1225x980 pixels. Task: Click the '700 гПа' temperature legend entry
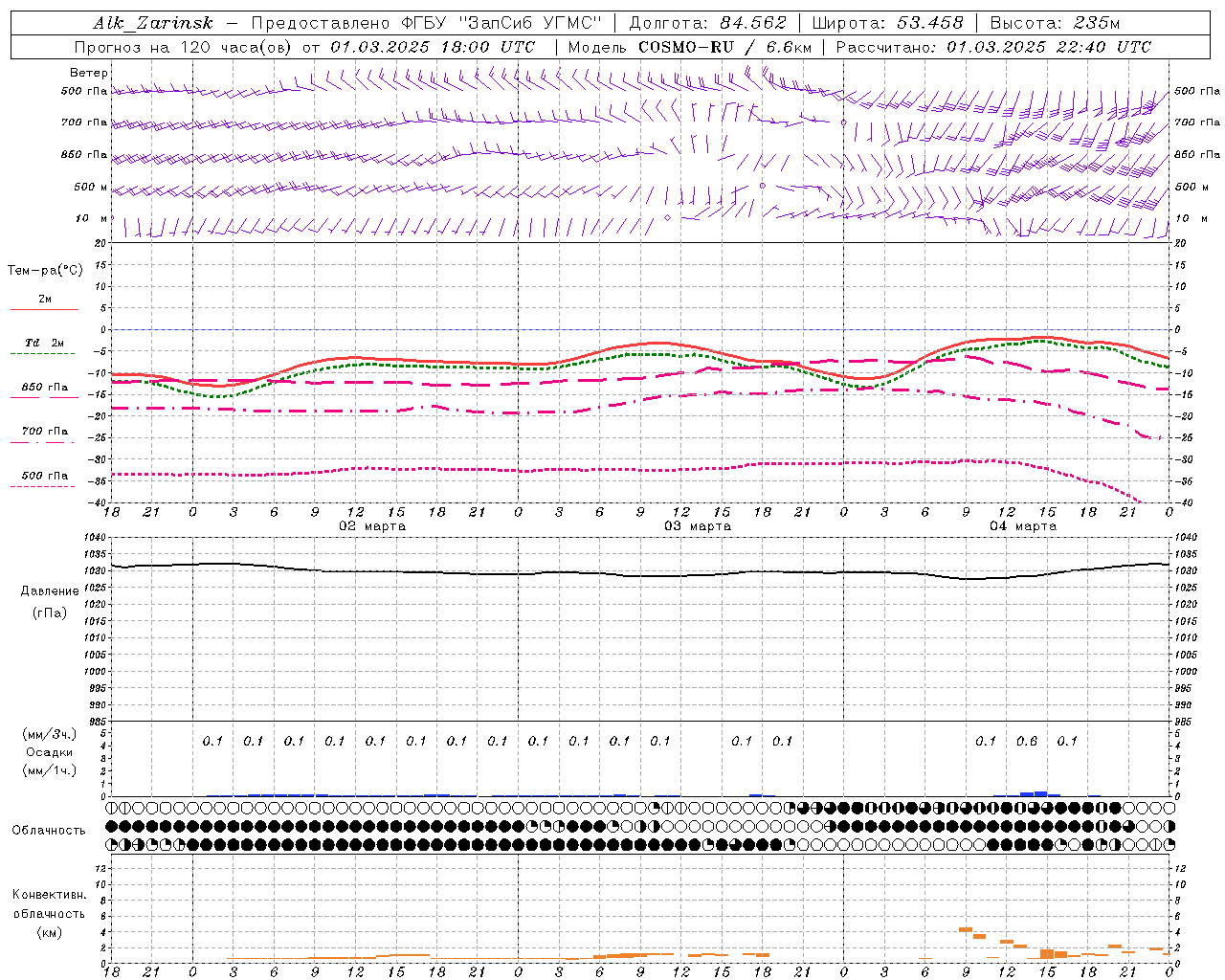tap(45, 432)
